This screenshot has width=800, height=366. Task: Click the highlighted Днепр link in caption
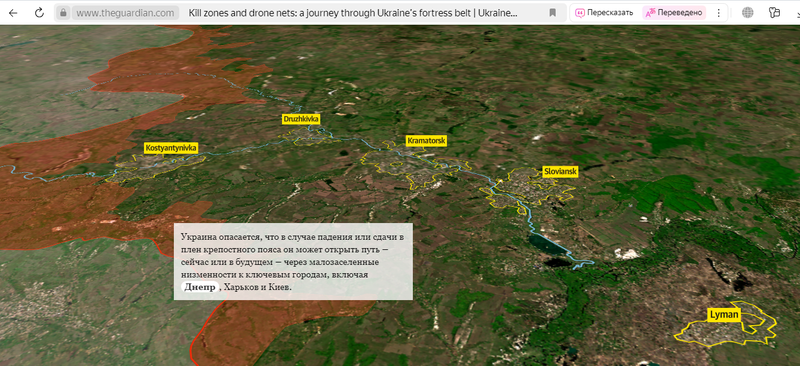[x=199, y=287]
